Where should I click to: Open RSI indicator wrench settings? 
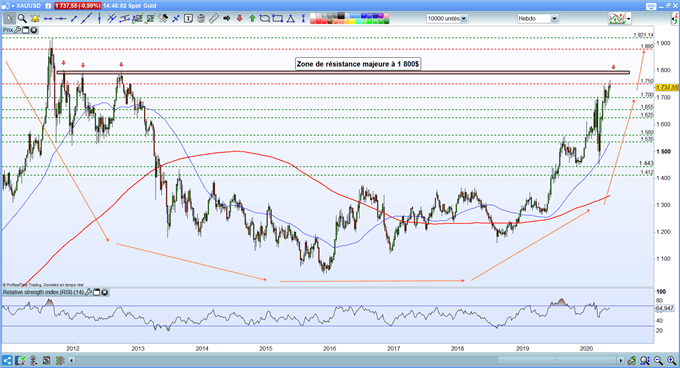(x=88, y=293)
